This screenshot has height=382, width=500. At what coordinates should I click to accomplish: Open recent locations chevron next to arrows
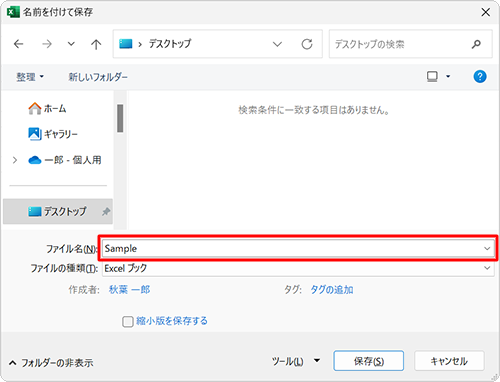click(71, 44)
